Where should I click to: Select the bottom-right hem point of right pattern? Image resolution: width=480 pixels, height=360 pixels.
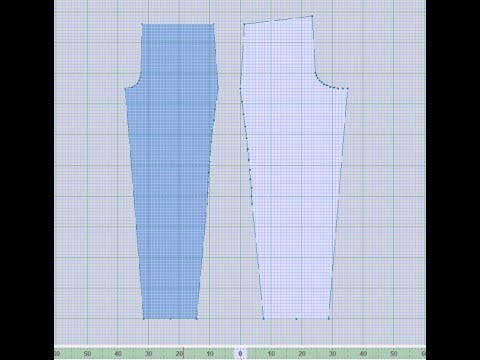(x=329, y=319)
